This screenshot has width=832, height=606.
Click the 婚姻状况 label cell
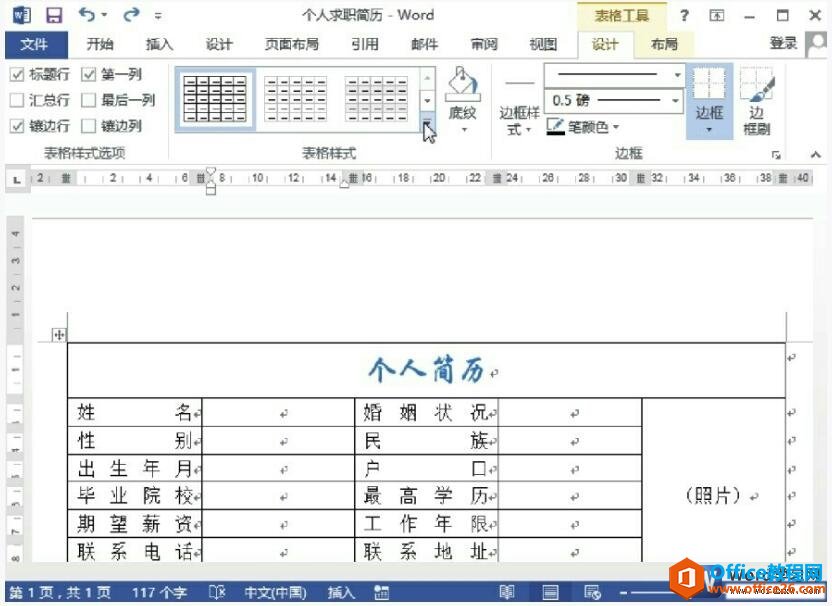pyautogui.click(x=427, y=412)
